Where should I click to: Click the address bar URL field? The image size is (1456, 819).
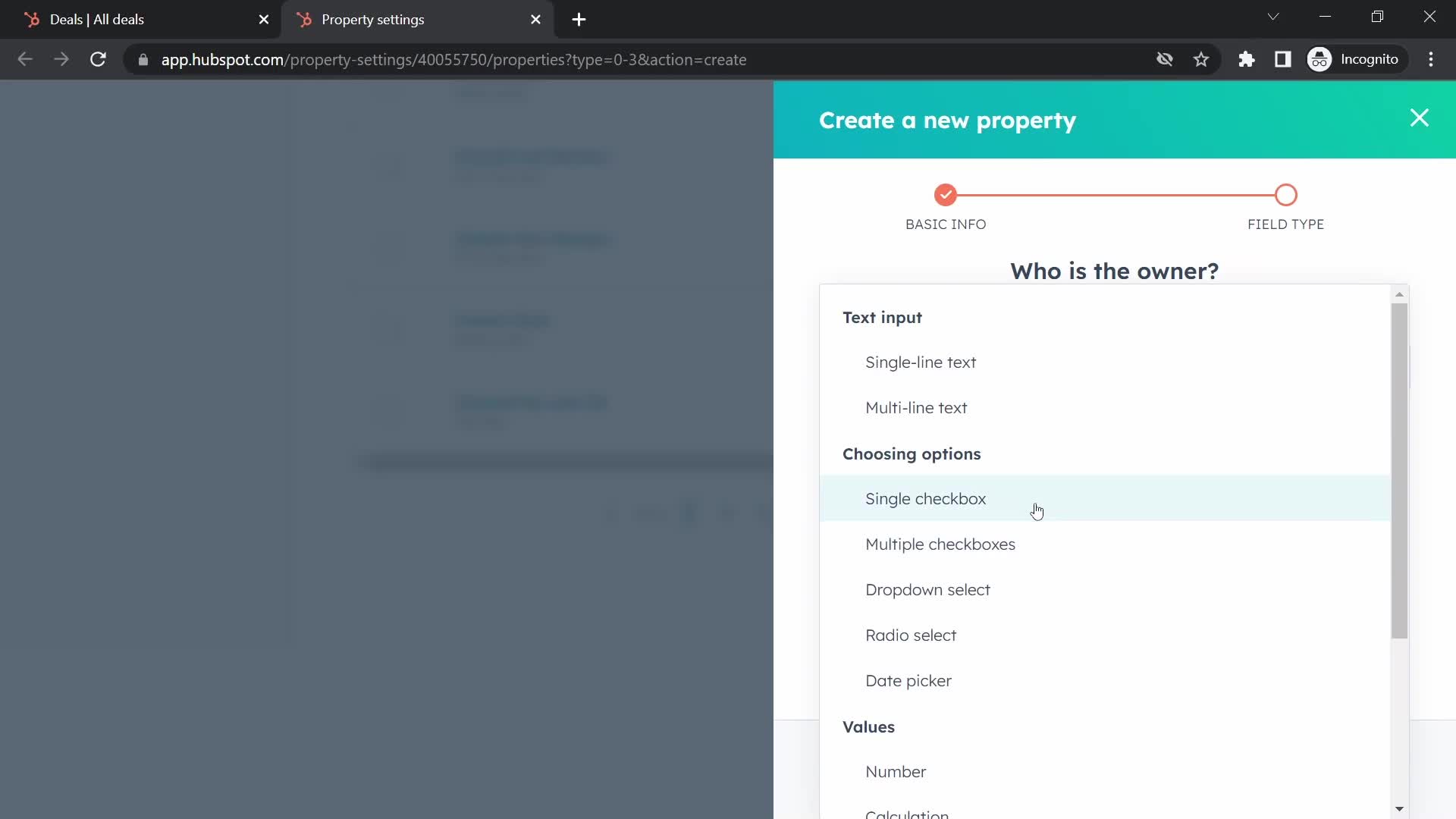(454, 59)
